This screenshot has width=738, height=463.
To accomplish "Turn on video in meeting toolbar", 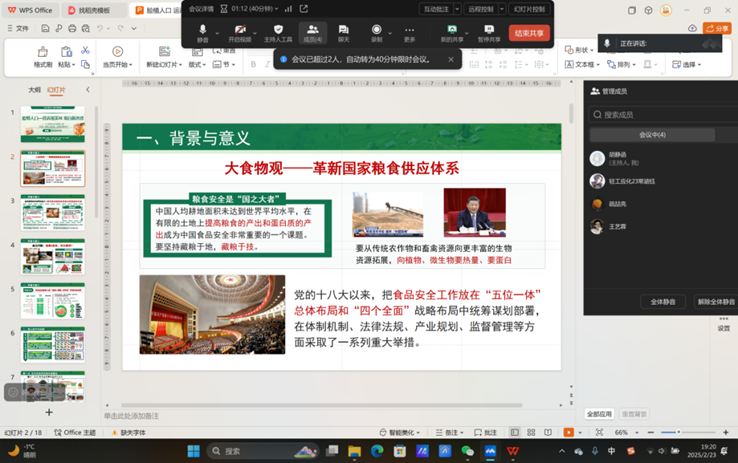I will coord(240,33).
